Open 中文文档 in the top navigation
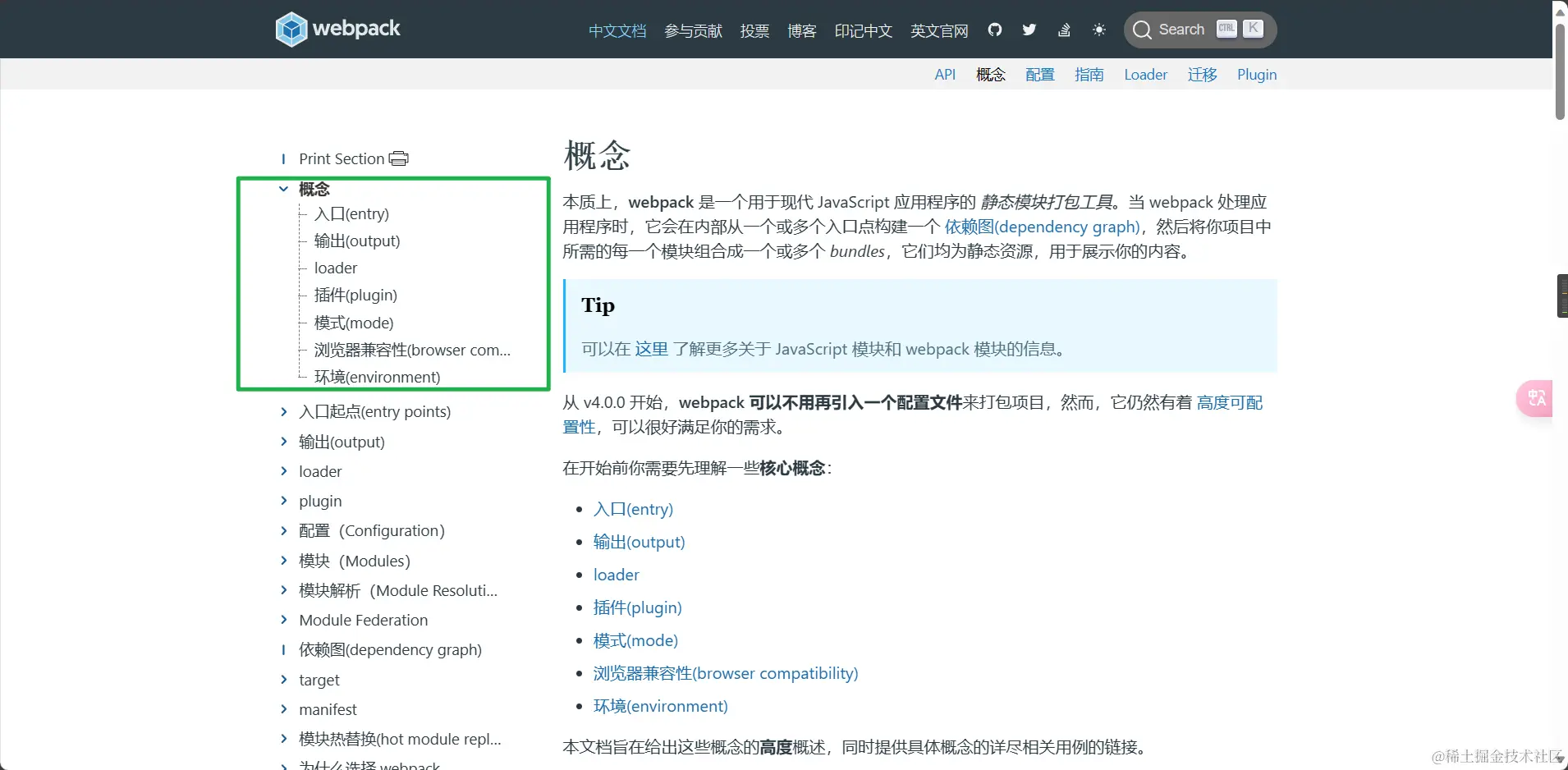This screenshot has height=770, width=1568. click(x=617, y=30)
